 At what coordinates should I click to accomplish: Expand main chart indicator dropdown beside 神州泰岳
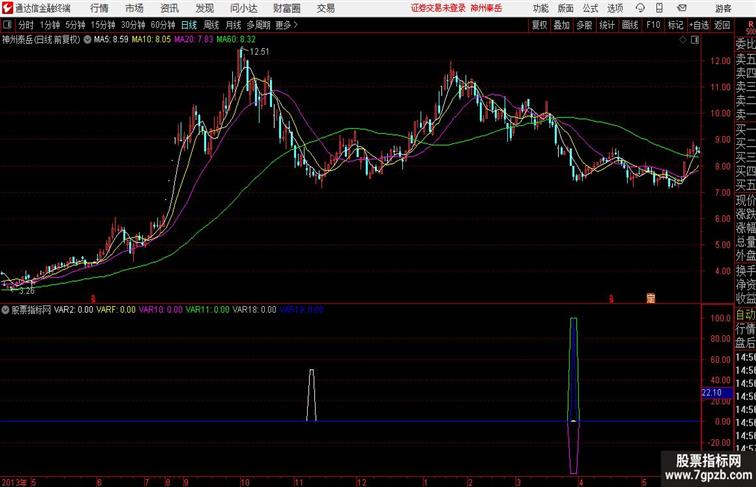click(x=87, y=40)
